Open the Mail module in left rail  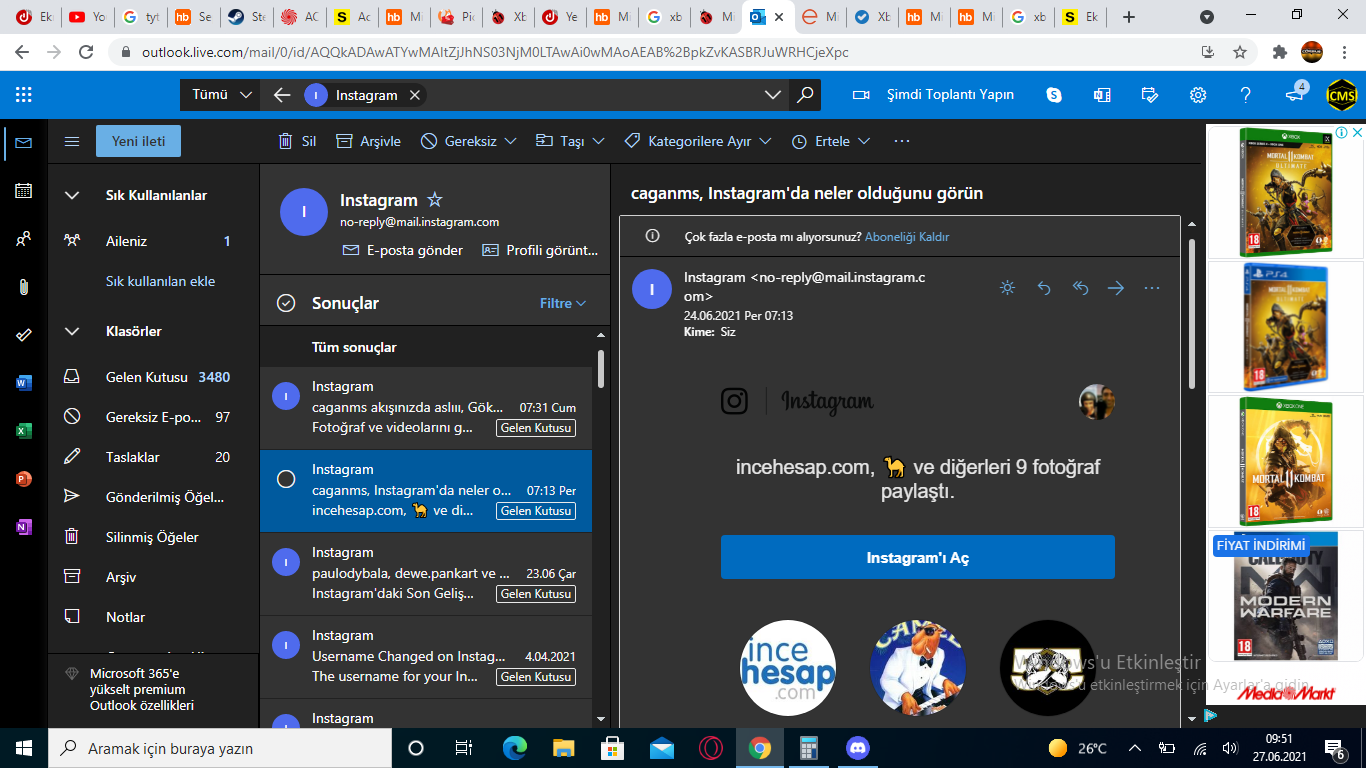click(23, 143)
